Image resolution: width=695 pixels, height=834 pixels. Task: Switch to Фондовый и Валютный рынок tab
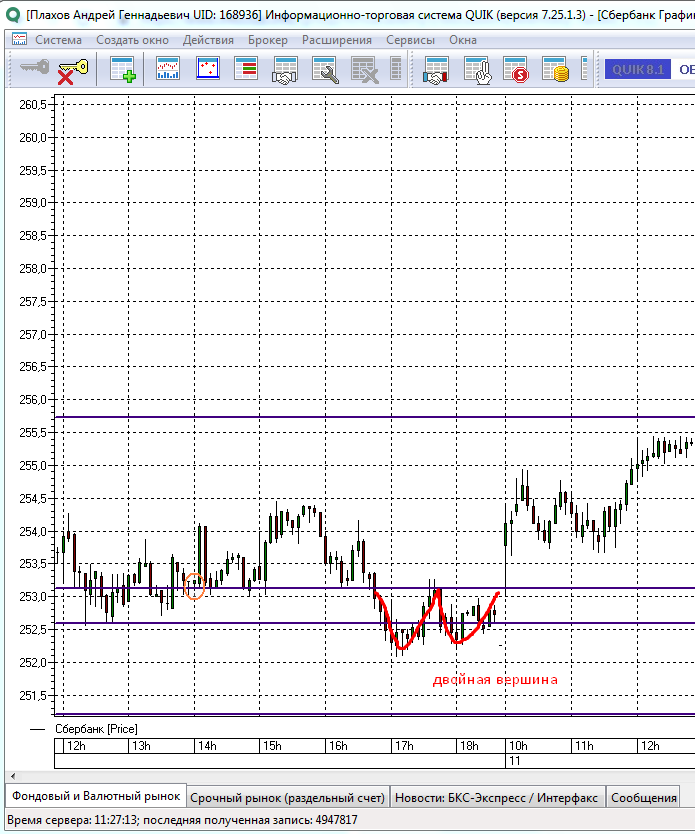click(x=96, y=796)
